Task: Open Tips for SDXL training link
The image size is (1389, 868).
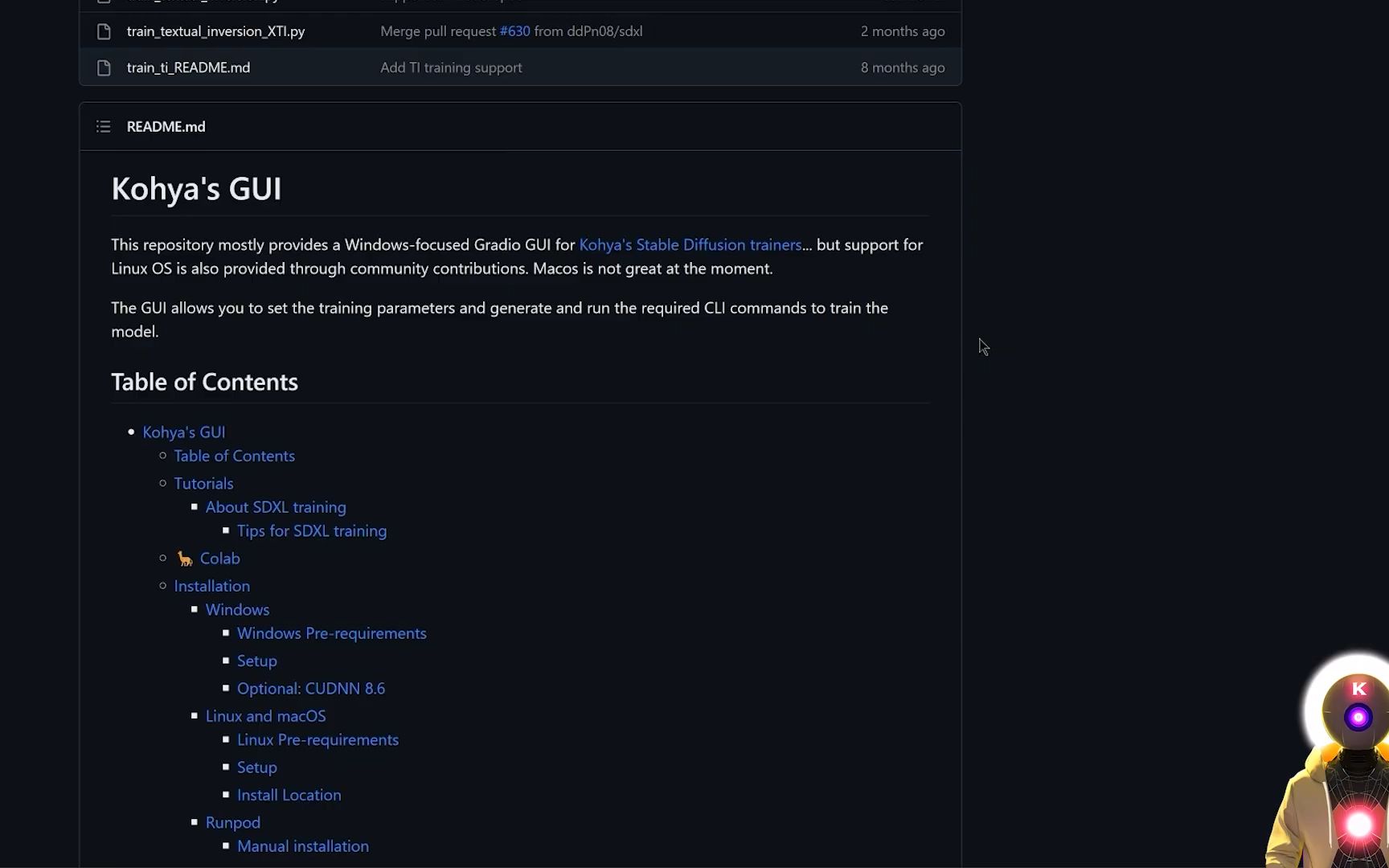Action: (x=312, y=530)
